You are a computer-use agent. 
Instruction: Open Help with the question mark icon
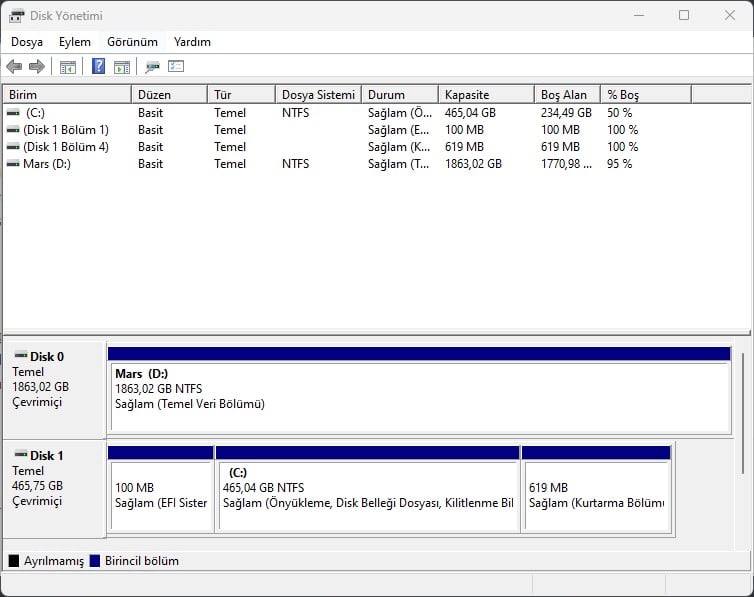pyautogui.click(x=98, y=66)
